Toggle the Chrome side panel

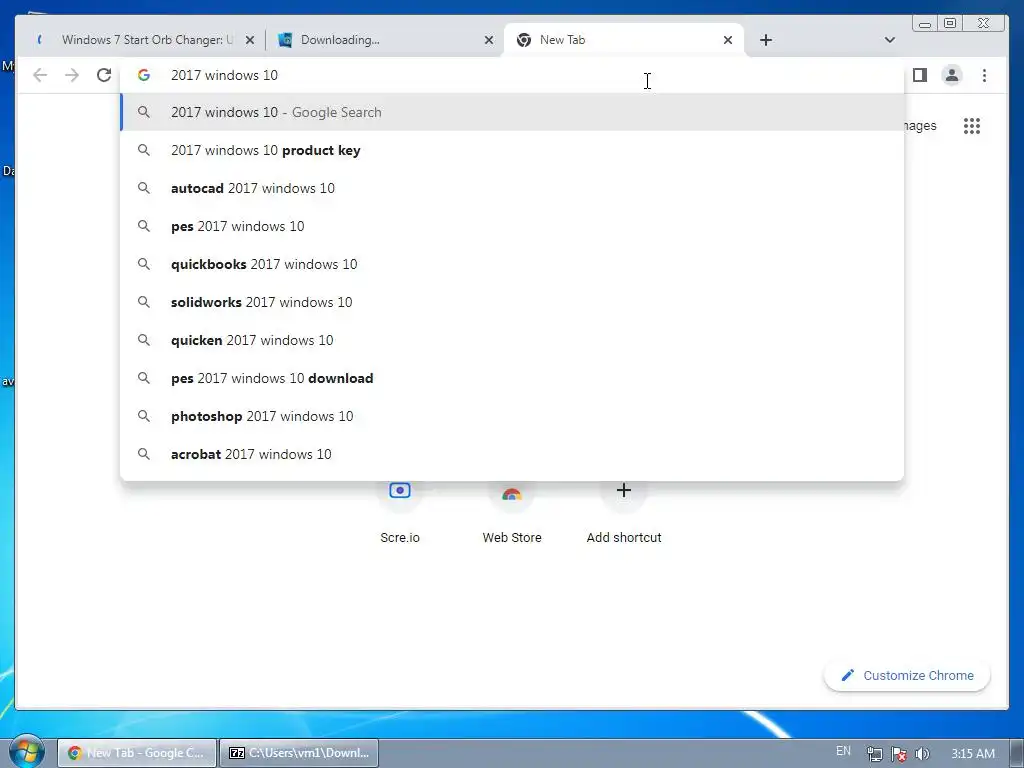[x=920, y=75]
